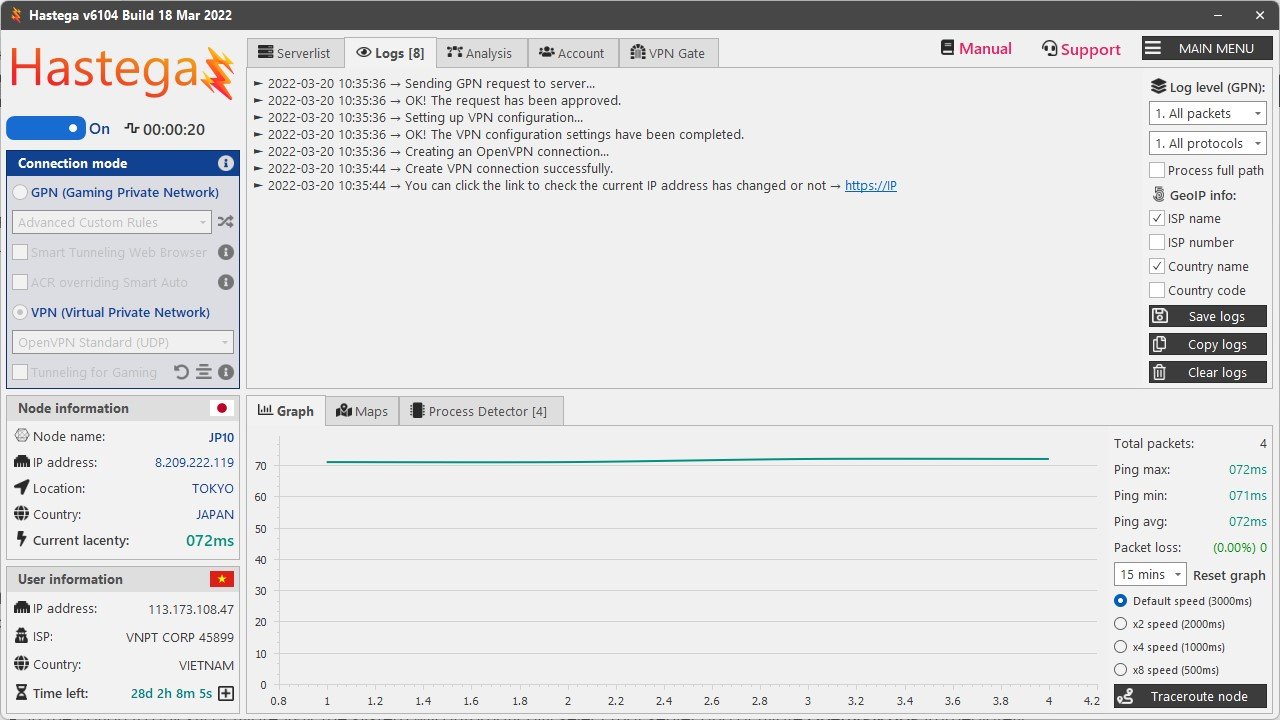The image size is (1280, 720).
Task: Toggle the On connection switch
Action: pyautogui.click(x=46, y=128)
